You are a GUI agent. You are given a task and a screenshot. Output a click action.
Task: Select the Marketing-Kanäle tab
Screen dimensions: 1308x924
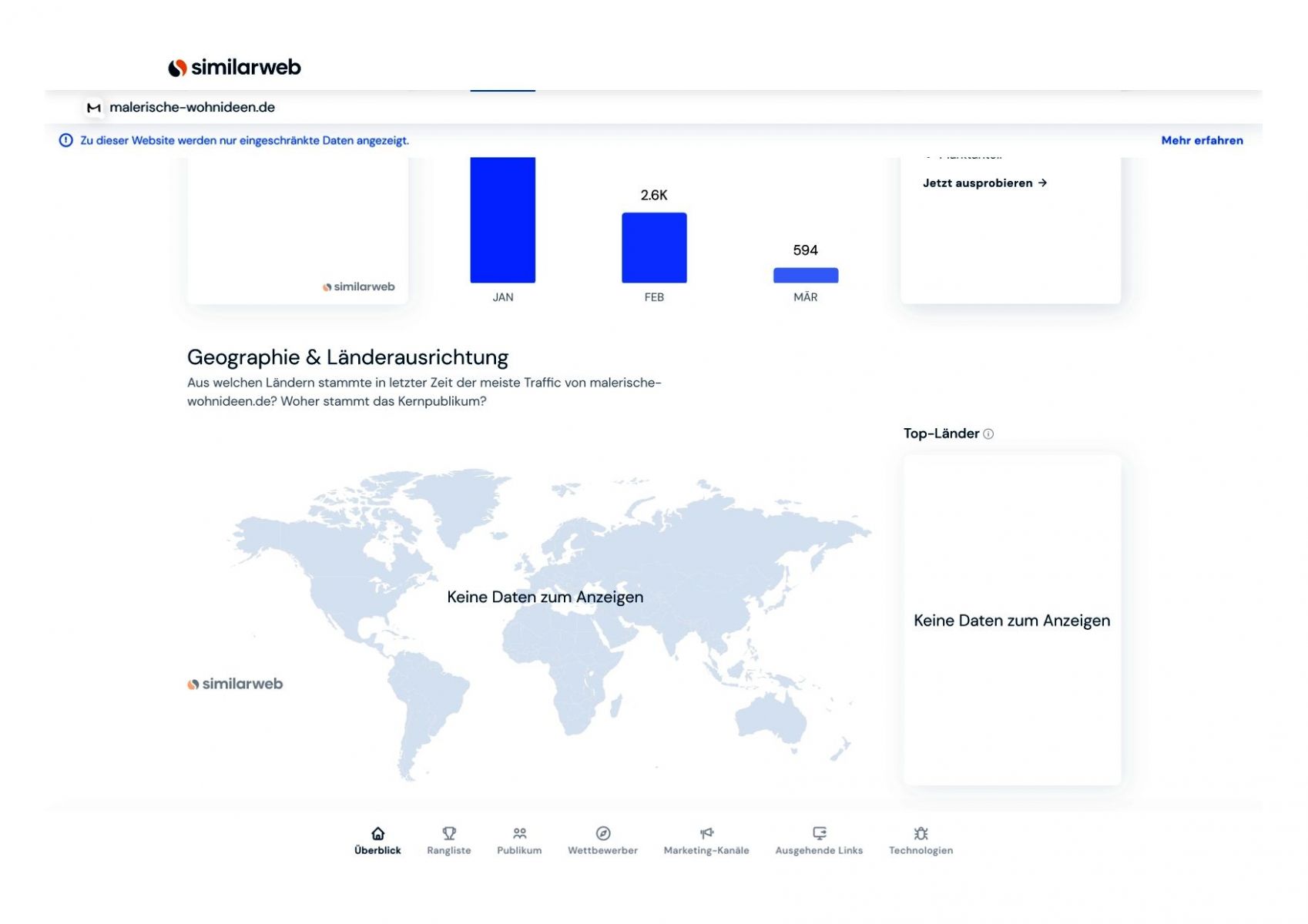(706, 841)
